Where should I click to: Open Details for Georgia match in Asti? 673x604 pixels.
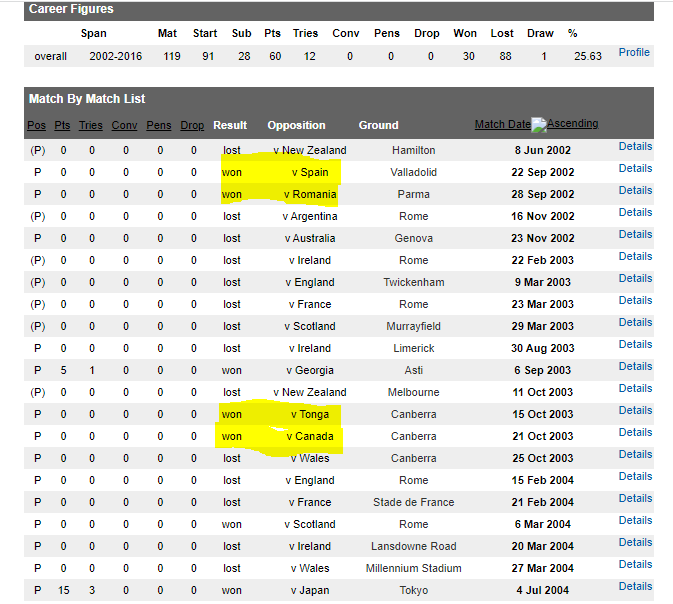pyautogui.click(x=635, y=366)
